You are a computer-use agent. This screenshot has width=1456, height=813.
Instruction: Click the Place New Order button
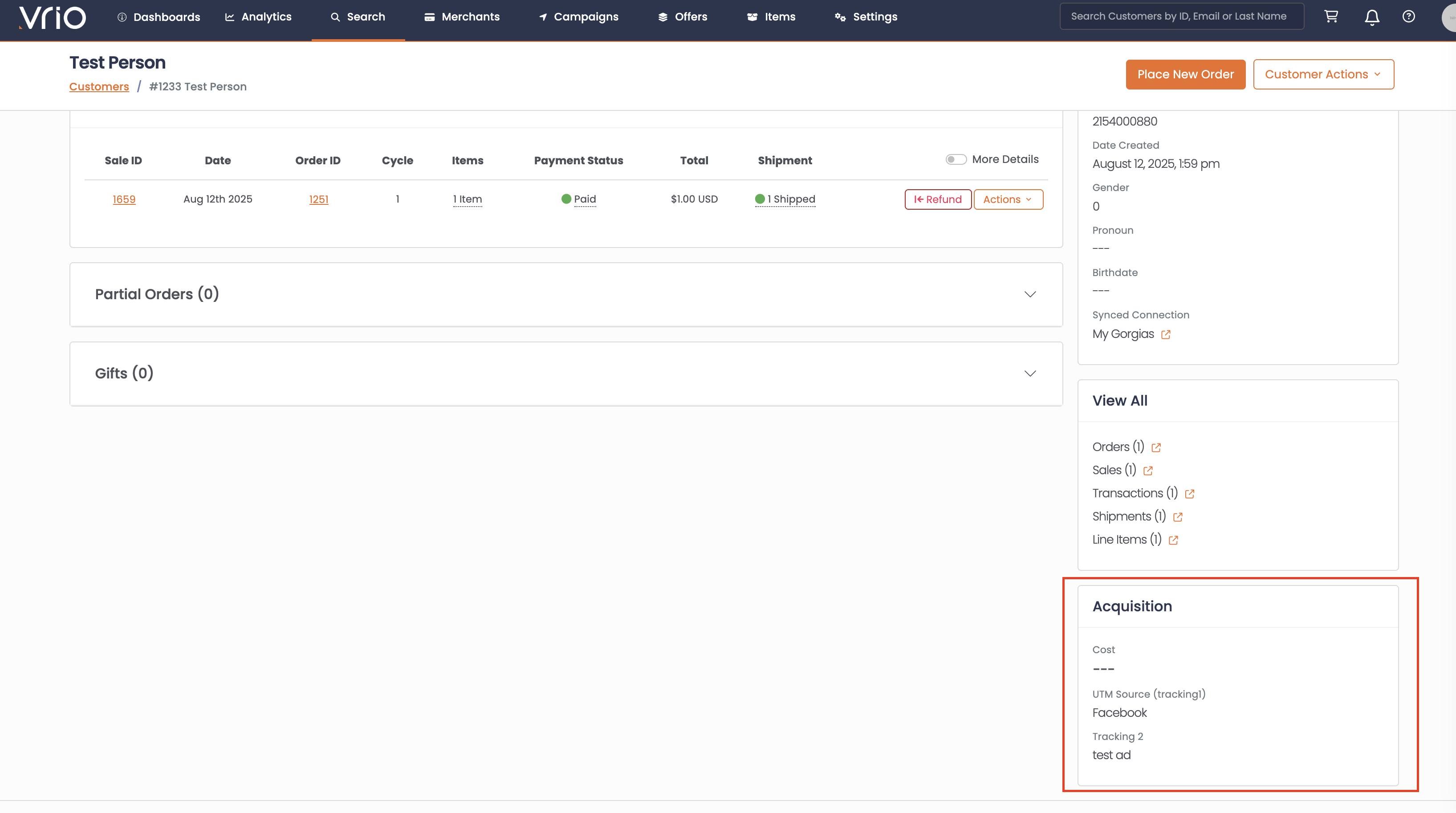click(x=1185, y=75)
